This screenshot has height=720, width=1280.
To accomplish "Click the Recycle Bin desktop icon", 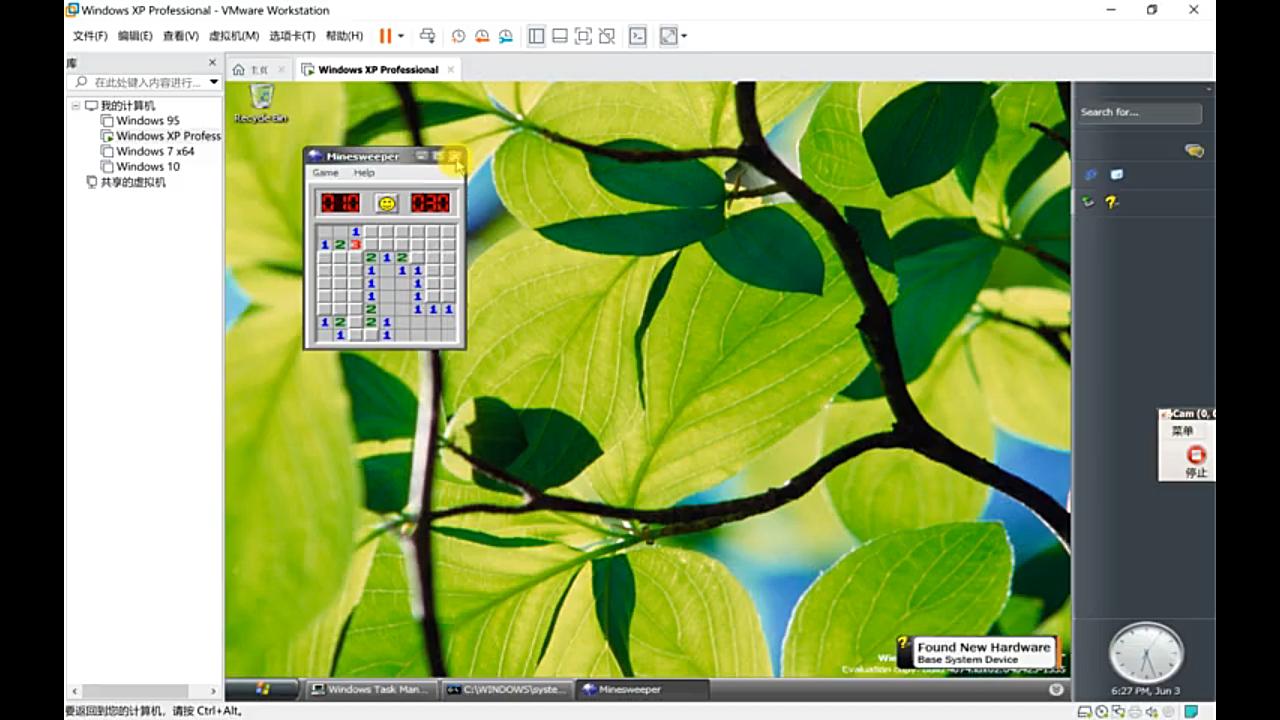I will [261, 103].
